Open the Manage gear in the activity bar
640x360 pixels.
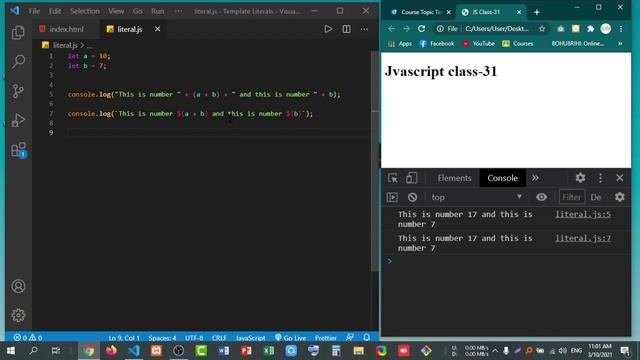(x=18, y=315)
